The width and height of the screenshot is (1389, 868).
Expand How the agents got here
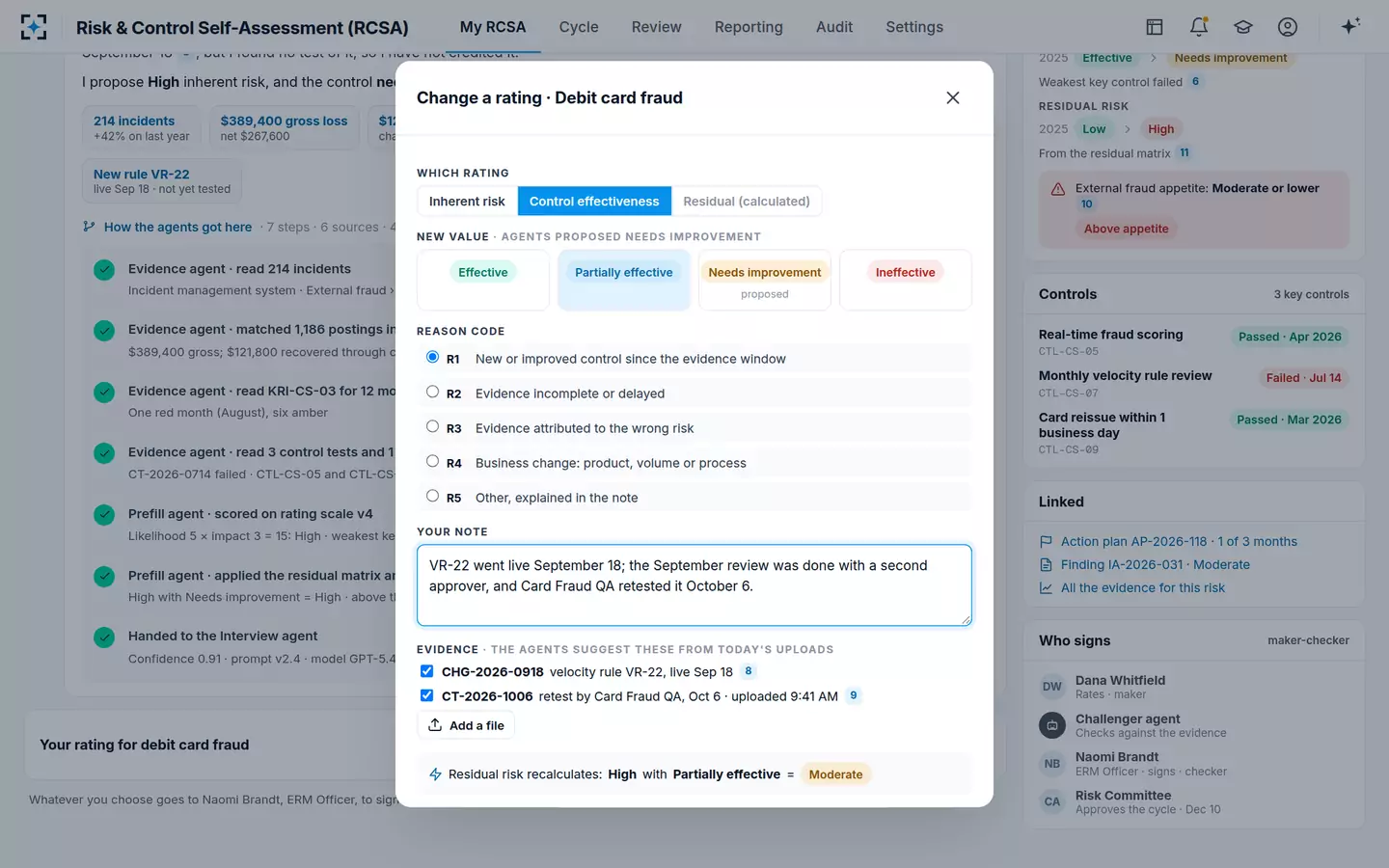pos(177,227)
